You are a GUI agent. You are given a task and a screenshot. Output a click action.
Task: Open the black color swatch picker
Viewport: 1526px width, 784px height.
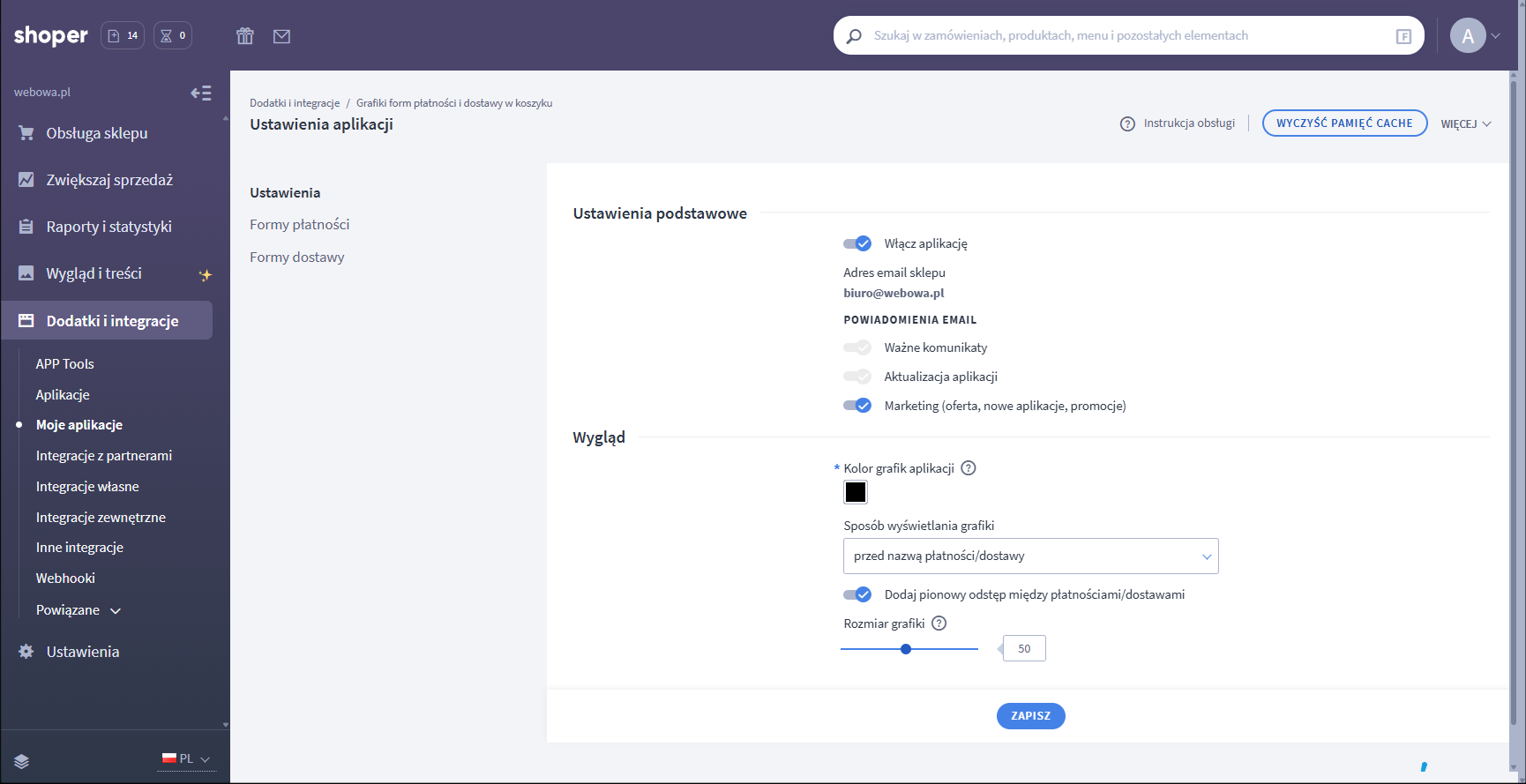tap(856, 492)
